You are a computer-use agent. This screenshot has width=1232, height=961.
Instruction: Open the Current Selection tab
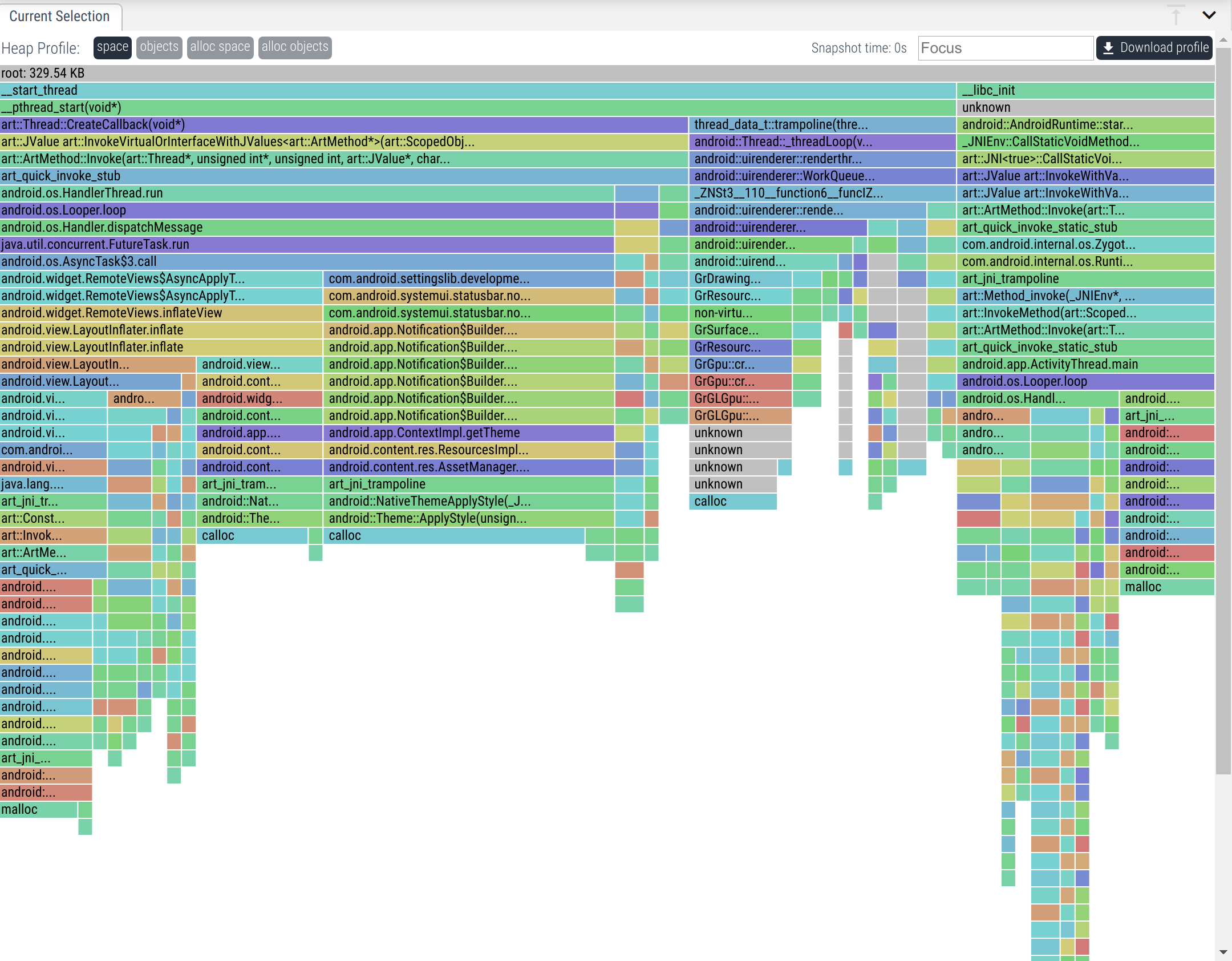60,17
